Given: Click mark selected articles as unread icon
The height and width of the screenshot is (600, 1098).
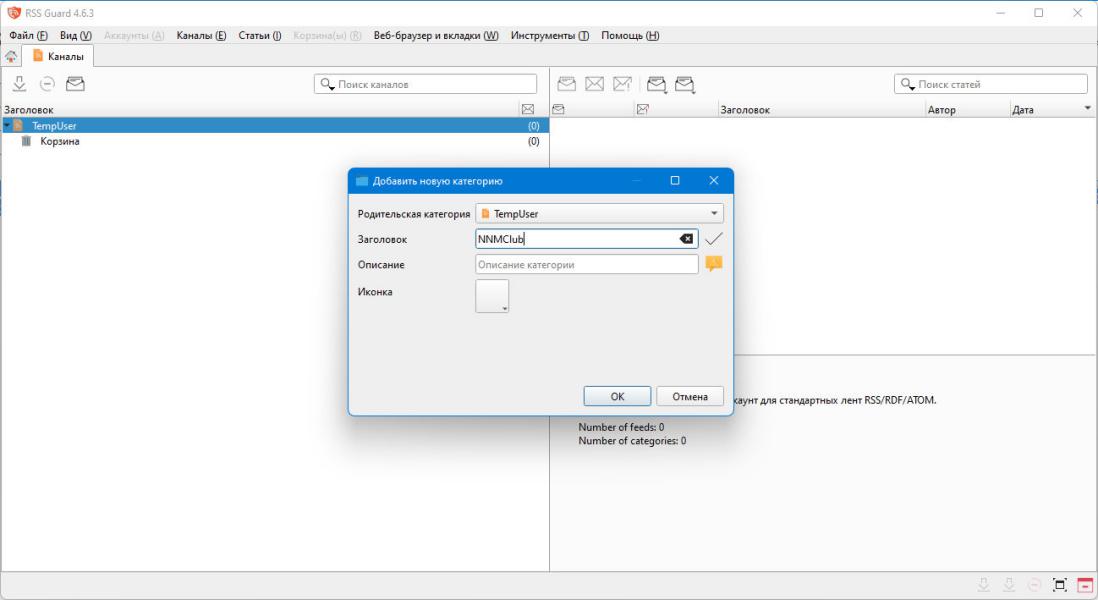Looking at the screenshot, I should click(595, 84).
